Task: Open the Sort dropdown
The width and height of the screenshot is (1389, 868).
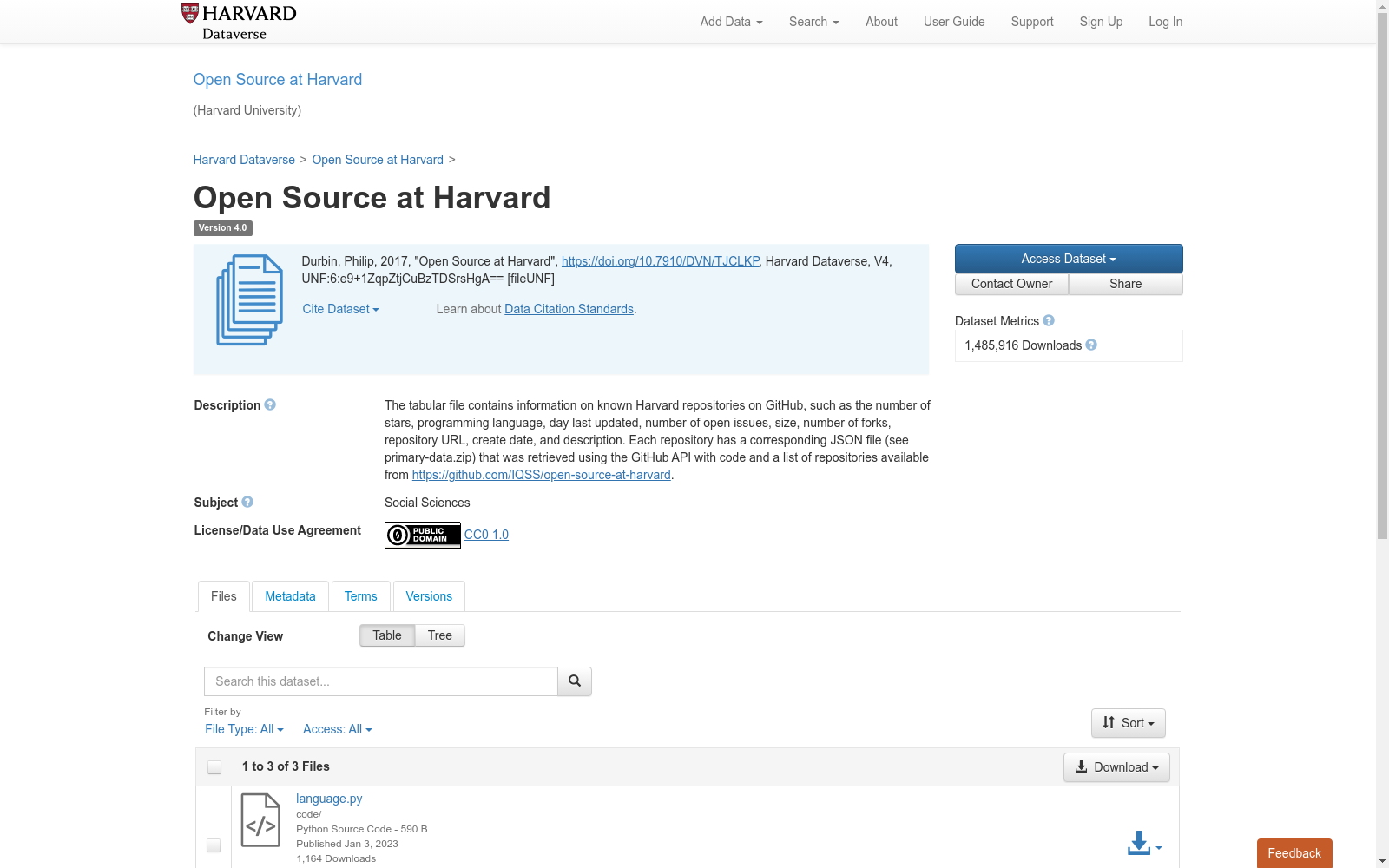Action: 1128,723
